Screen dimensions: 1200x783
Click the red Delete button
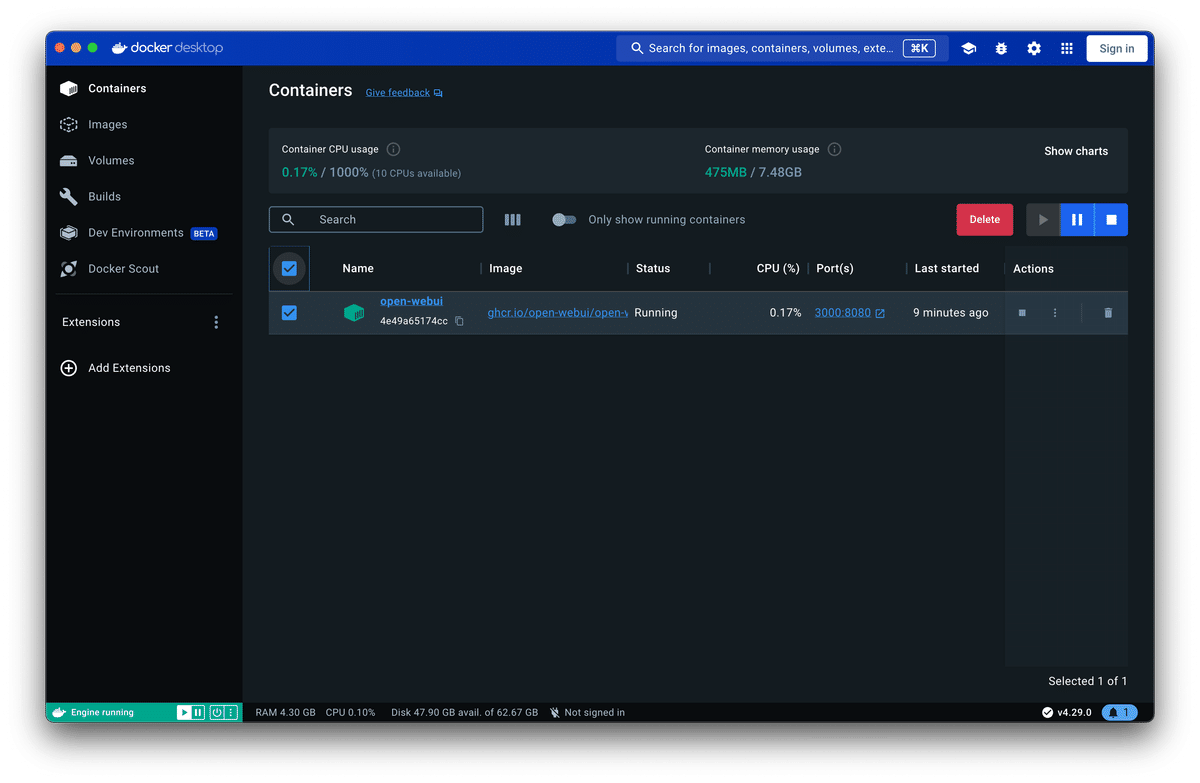(984, 220)
